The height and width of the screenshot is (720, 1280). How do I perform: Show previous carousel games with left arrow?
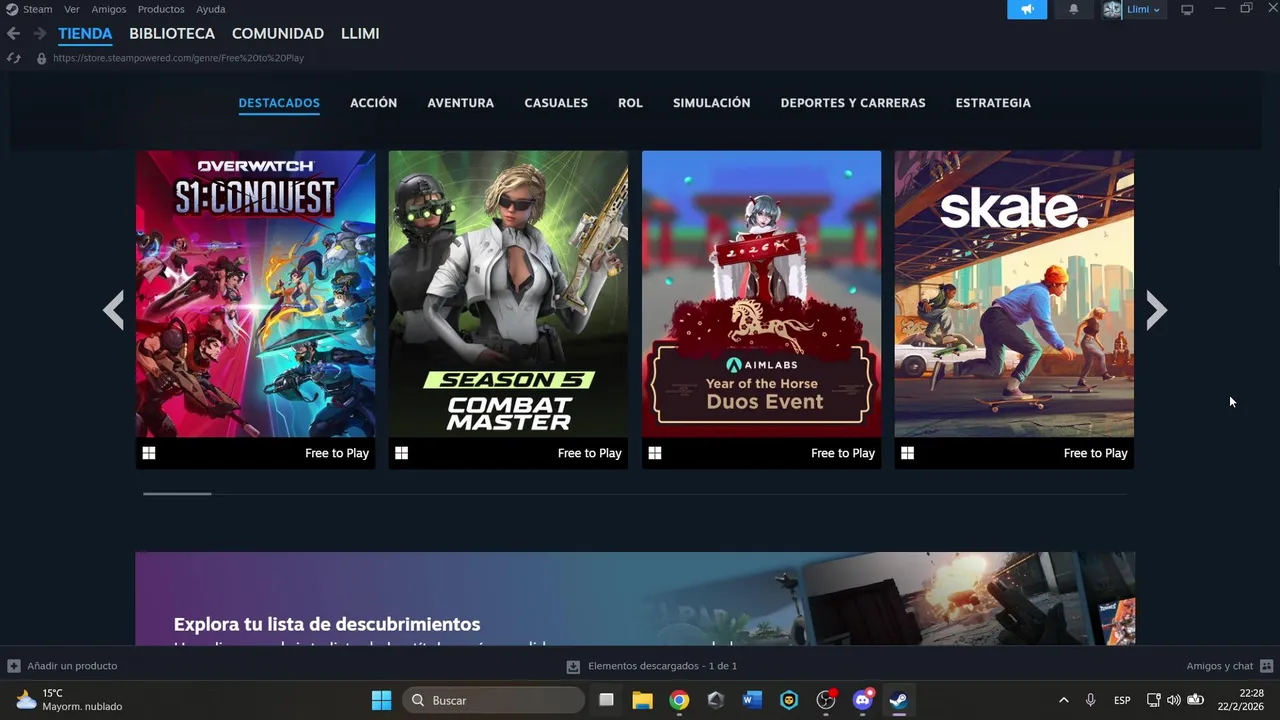(x=114, y=310)
